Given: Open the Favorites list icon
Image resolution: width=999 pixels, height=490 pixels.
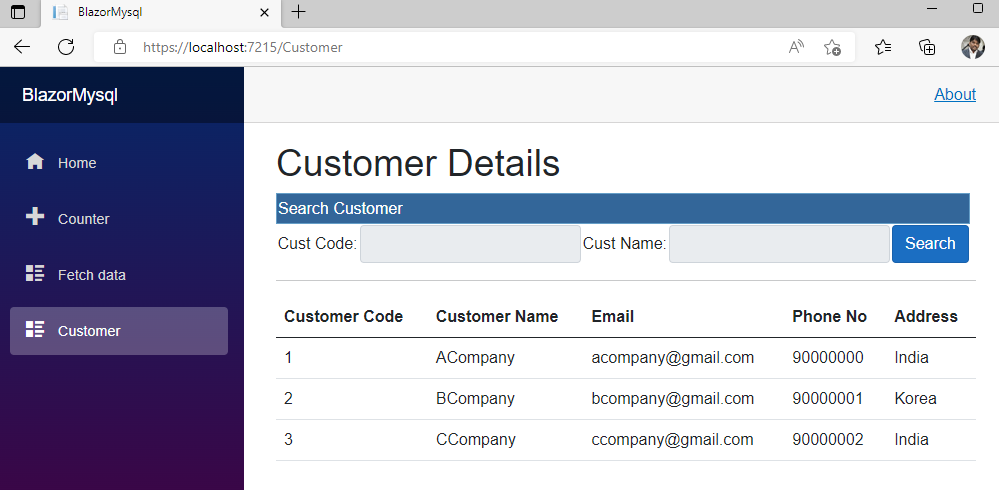Looking at the screenshot, I should click(x=883, y=47).
